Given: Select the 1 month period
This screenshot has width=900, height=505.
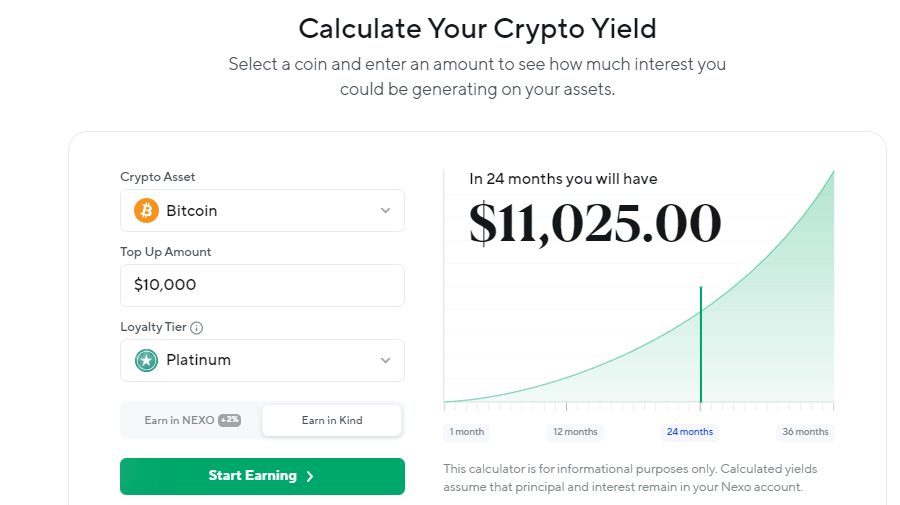Looking at the screenshot, I should pos(467,432).
